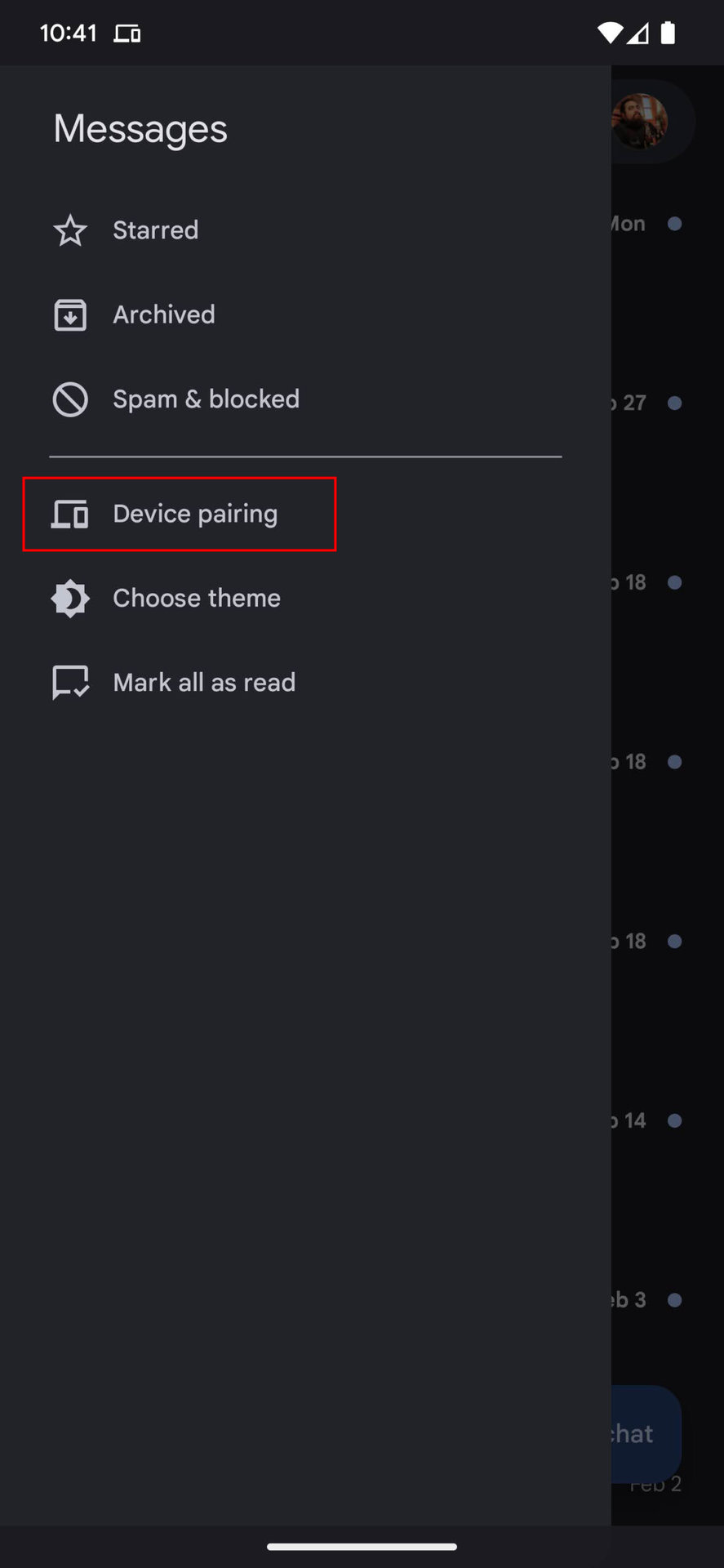The width and height of the screenshot is (724, 1568).
Task: Open the Archived label
Action: tap(164, 315)
